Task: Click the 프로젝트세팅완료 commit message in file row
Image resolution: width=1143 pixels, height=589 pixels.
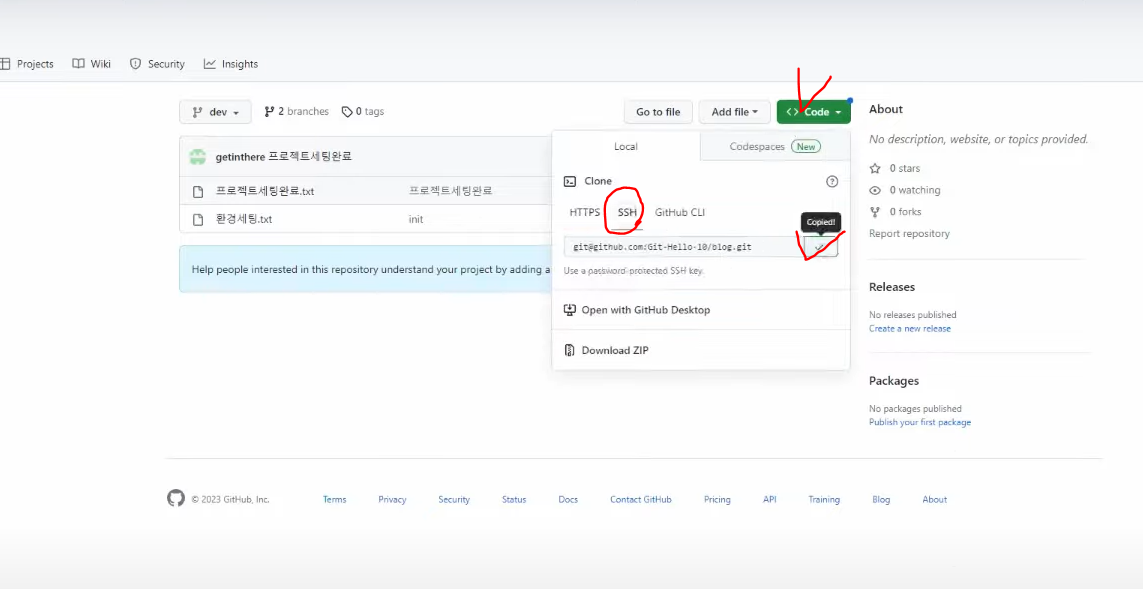Action: point(450,191)
